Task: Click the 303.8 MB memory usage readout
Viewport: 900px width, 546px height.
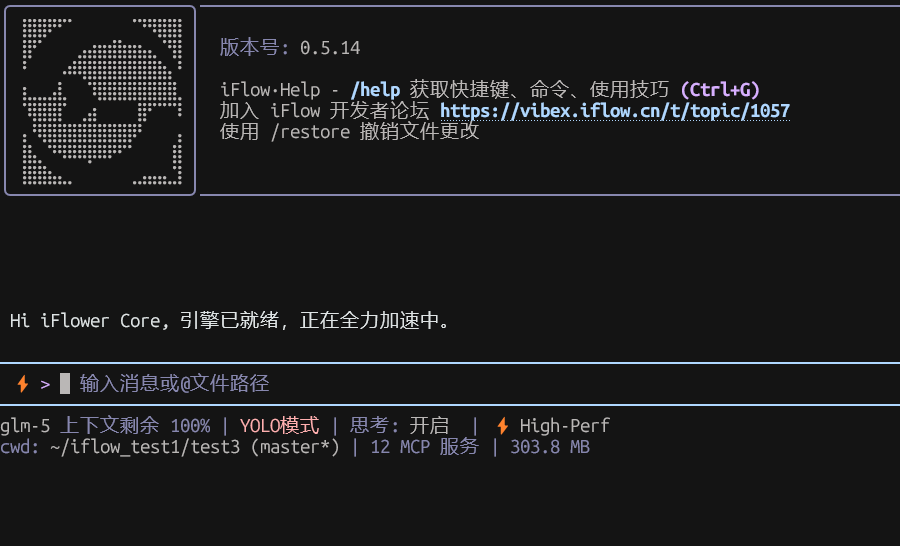Action: 550,447
